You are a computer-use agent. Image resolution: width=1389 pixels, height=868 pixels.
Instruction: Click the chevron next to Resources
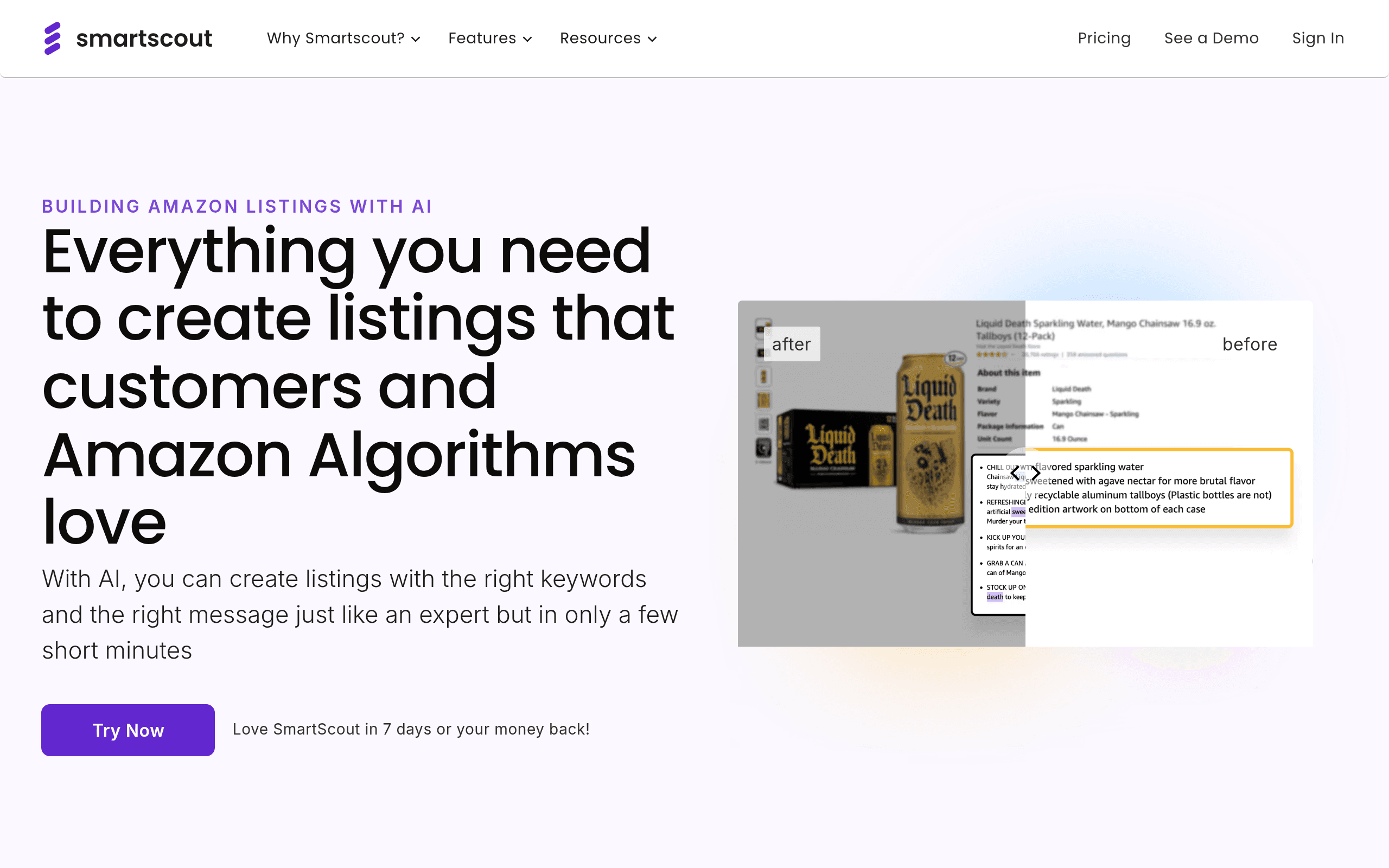tap(652, 39)
